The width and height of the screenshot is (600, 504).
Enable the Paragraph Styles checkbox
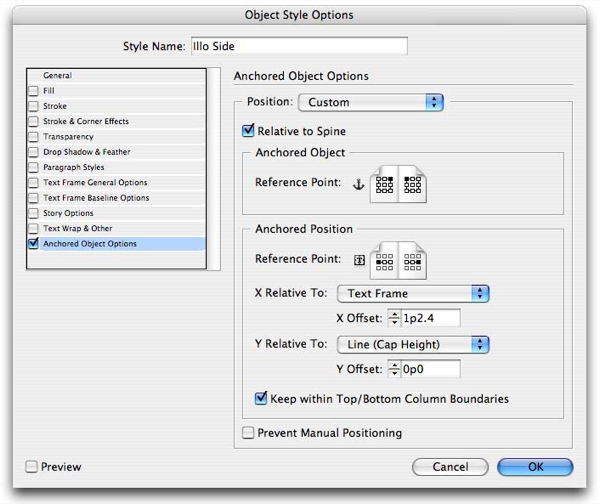(x=34, y=167)
